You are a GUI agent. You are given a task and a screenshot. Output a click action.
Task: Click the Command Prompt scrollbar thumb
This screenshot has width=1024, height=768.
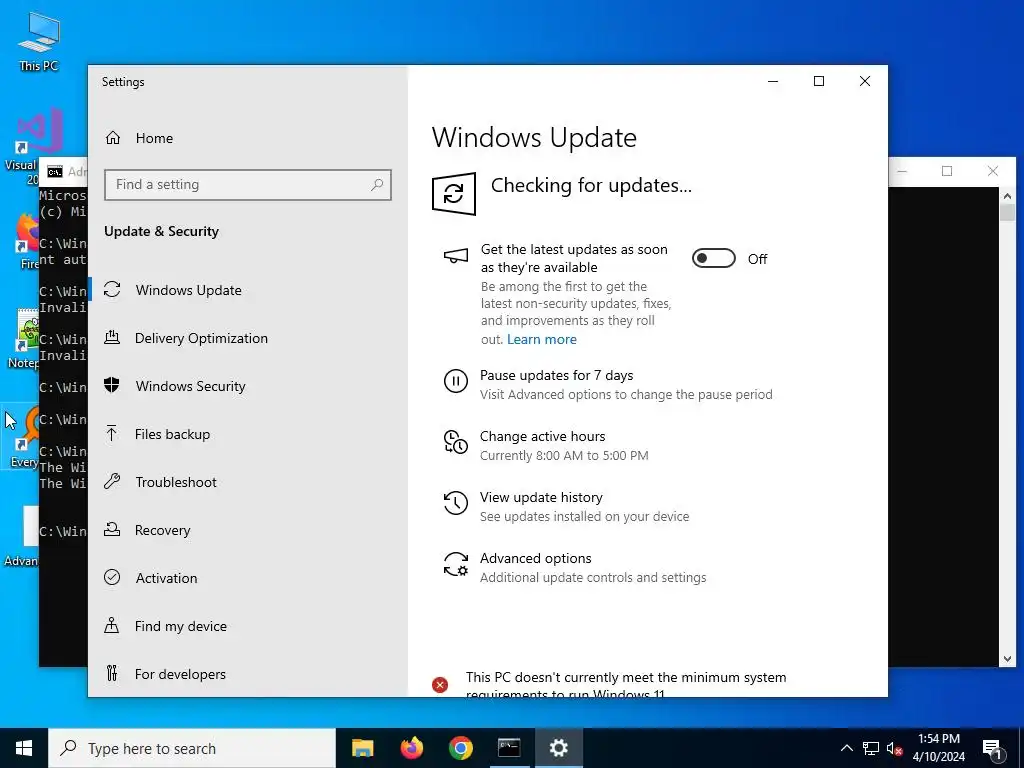pos(1007,212)
